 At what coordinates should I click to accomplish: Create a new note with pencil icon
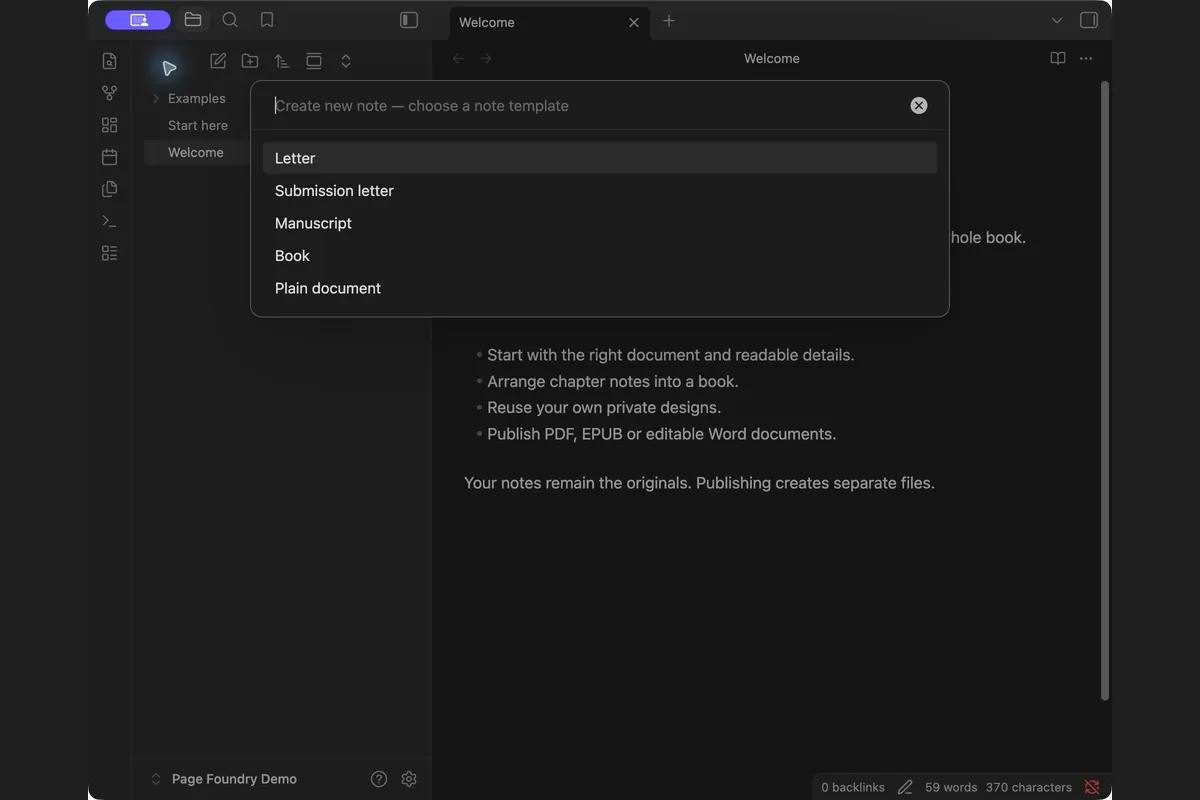[x=218, y=61]
